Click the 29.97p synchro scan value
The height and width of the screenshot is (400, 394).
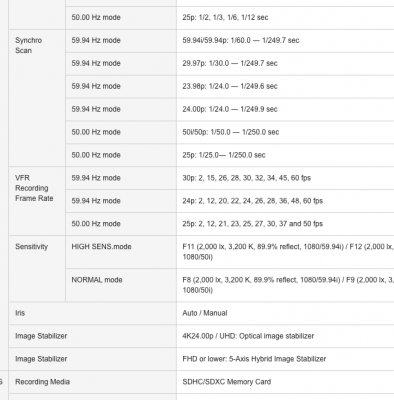coord(230,63)
